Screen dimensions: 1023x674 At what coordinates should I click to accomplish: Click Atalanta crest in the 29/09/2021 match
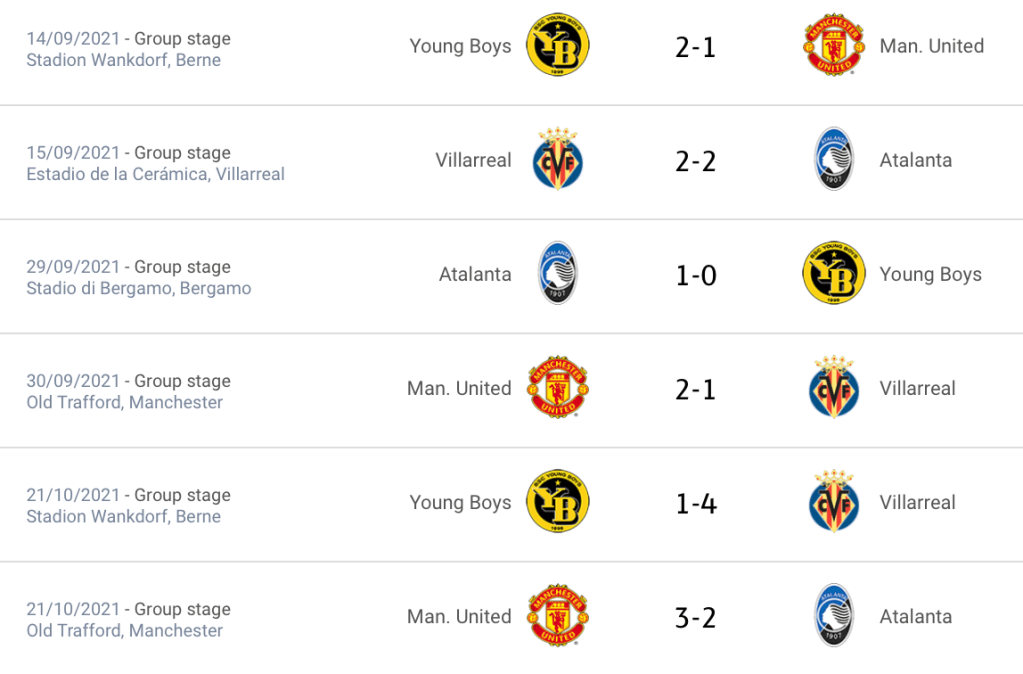tap(558, 274)
